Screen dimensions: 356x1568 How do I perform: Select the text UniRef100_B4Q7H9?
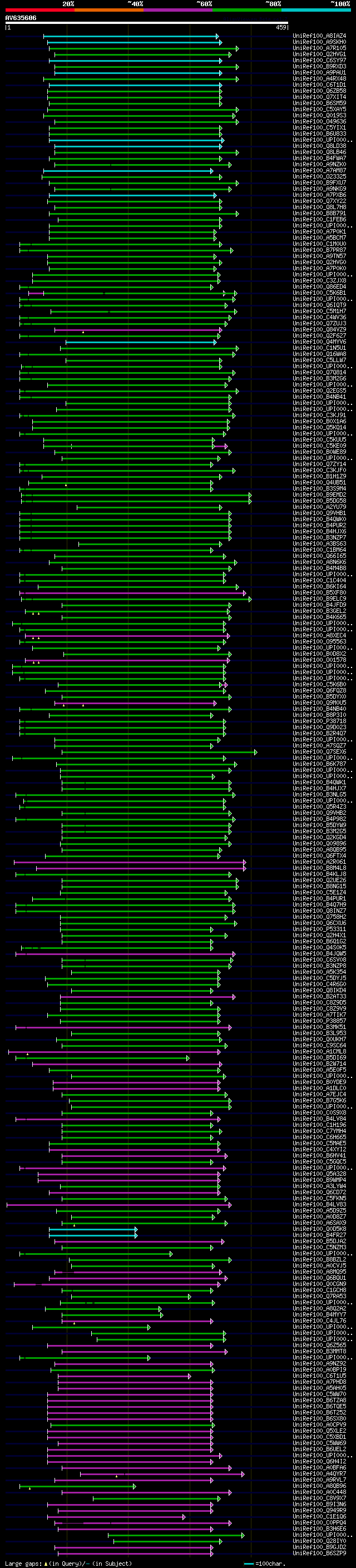(x=319, y=904)
